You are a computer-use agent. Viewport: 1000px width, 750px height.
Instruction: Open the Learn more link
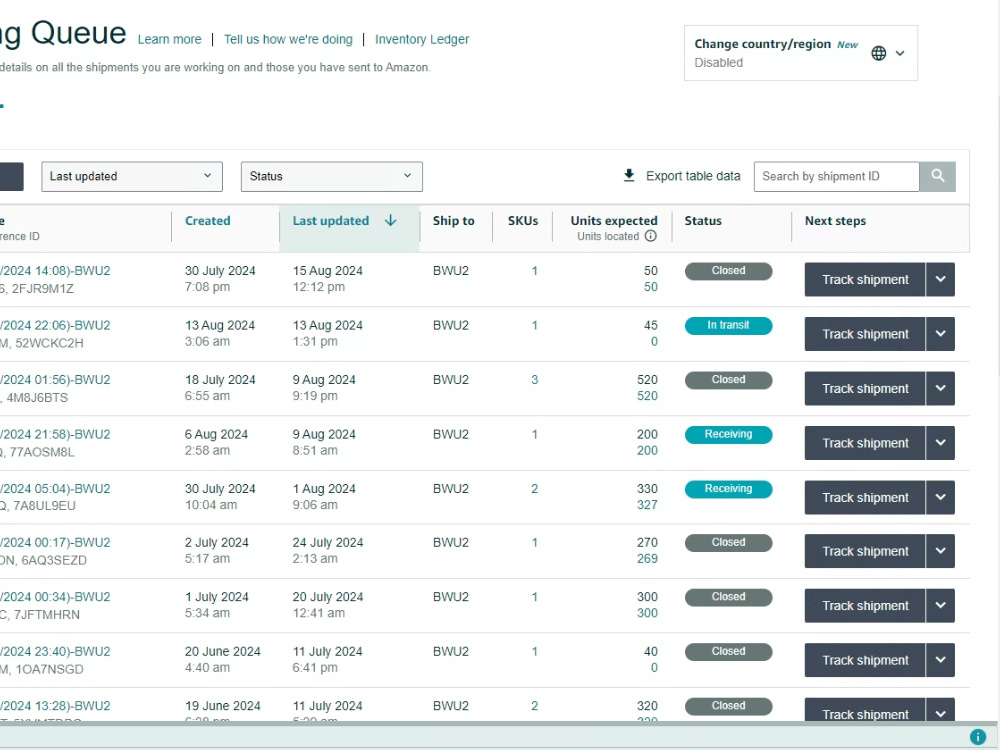click(x=170, y=40)
